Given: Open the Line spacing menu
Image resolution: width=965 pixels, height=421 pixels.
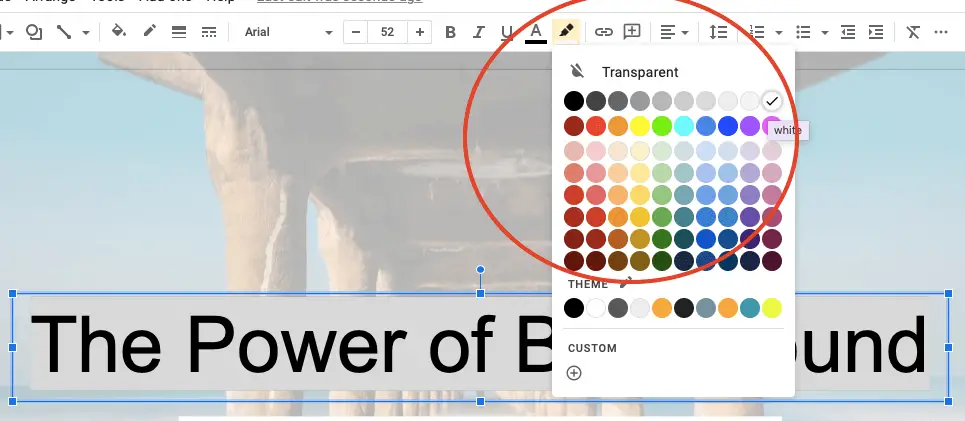Looking at the screenshot, I should click(718, 32).
